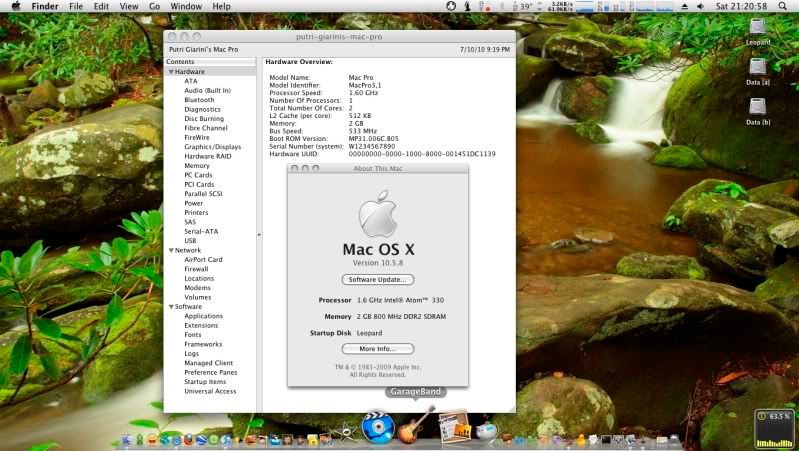Click the network speed readout in menu bar
799x451 pixels.
tap(559, 6)
